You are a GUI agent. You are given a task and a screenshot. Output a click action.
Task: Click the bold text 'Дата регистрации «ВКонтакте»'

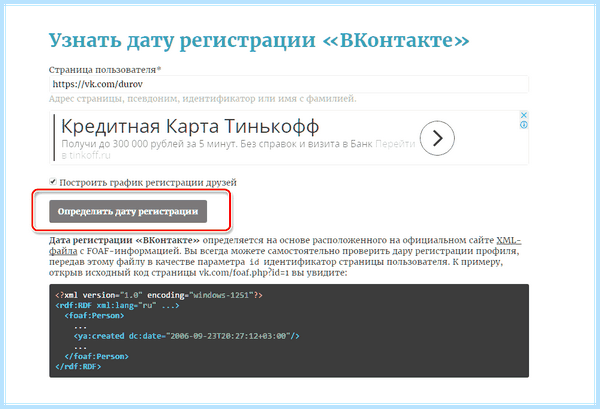(x=124, y=240)
